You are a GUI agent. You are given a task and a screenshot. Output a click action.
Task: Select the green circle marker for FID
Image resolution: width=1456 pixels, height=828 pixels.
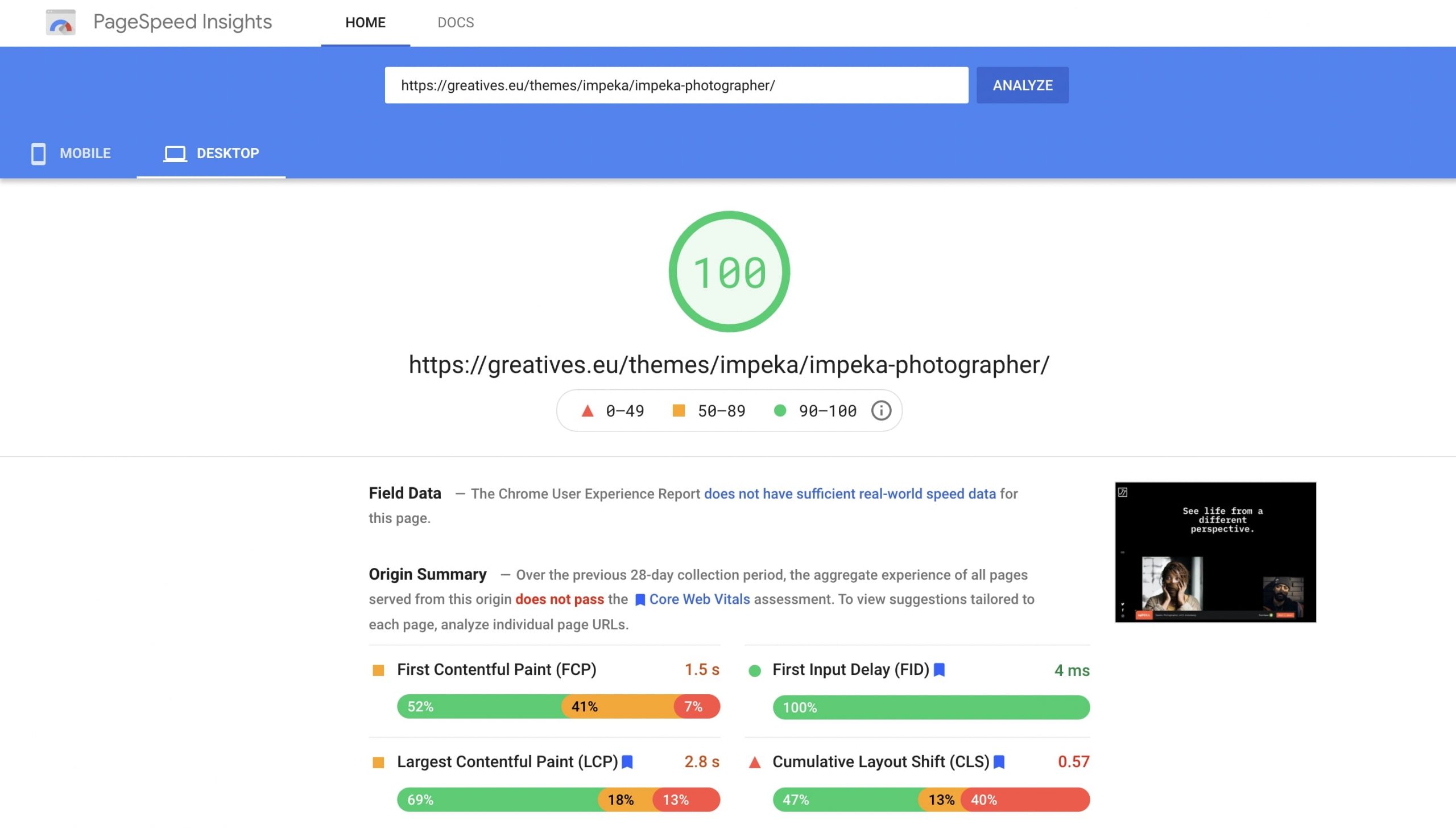(x=754, y=670)
